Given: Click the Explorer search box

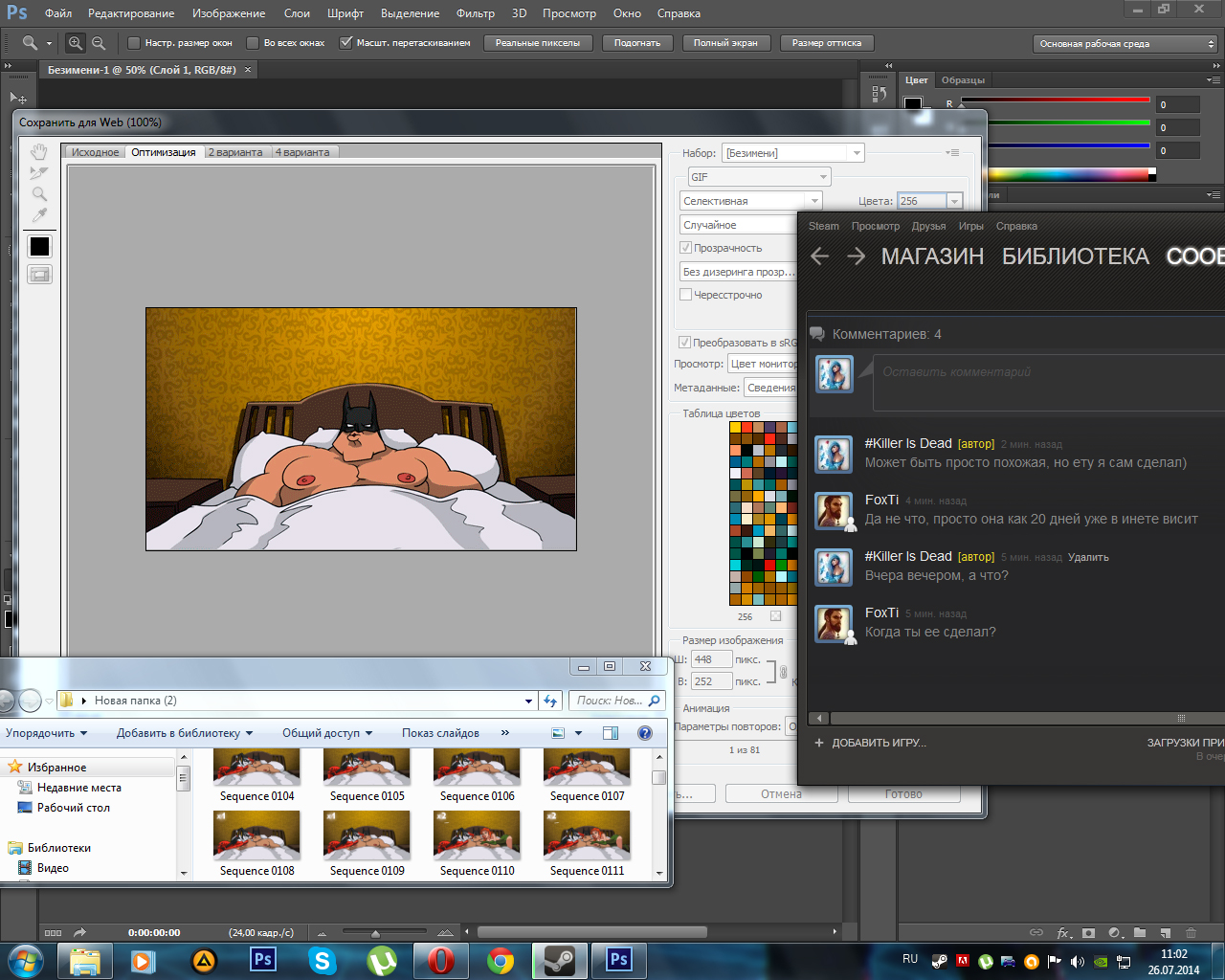Looking at the screenshot, I should [616, 701].
